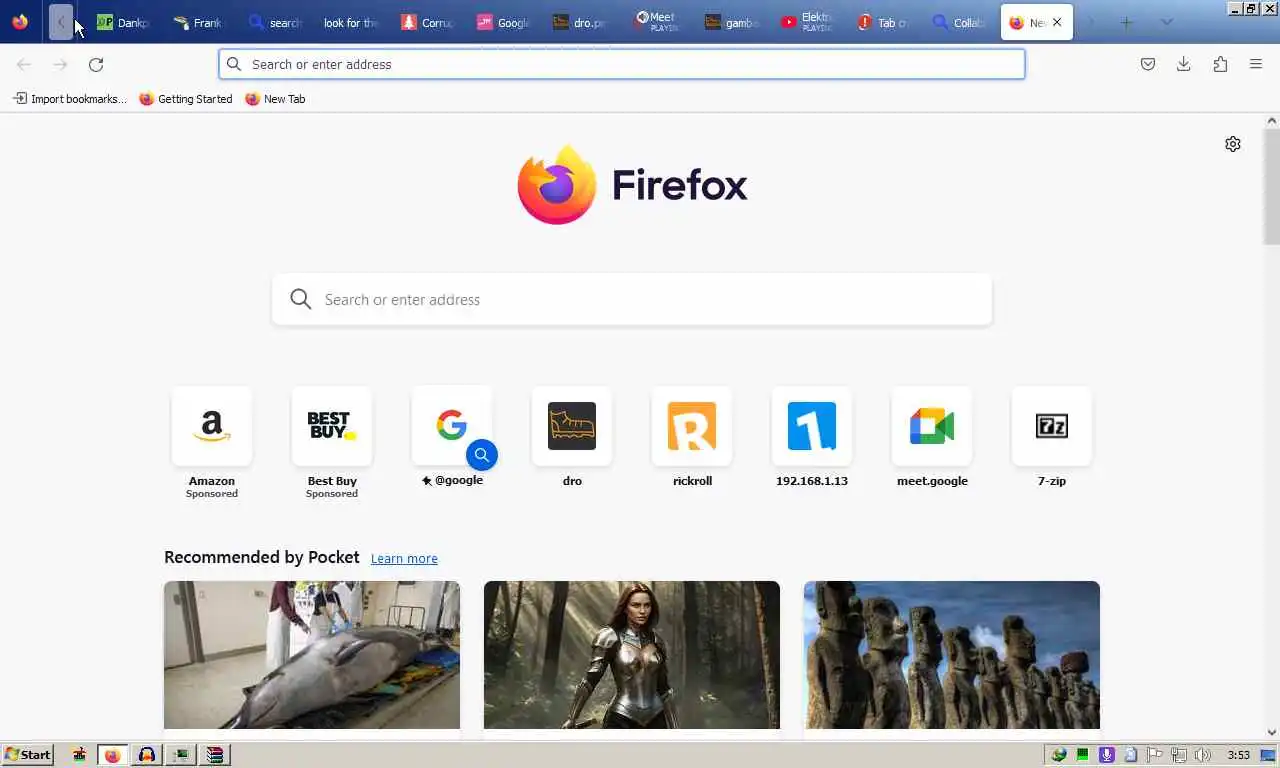Open the Downloads panel icon

click(x=1184, y=64)
